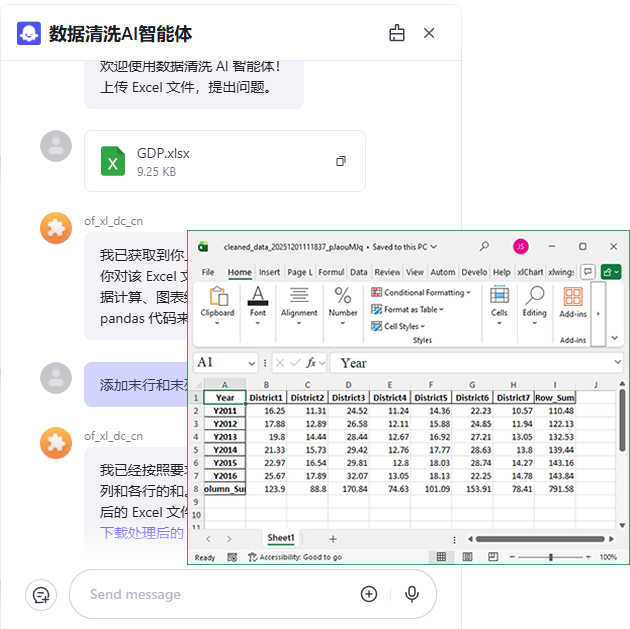Select column D header
The width and height of the screenshot is (630, 629).
click(x=348, y=384)
